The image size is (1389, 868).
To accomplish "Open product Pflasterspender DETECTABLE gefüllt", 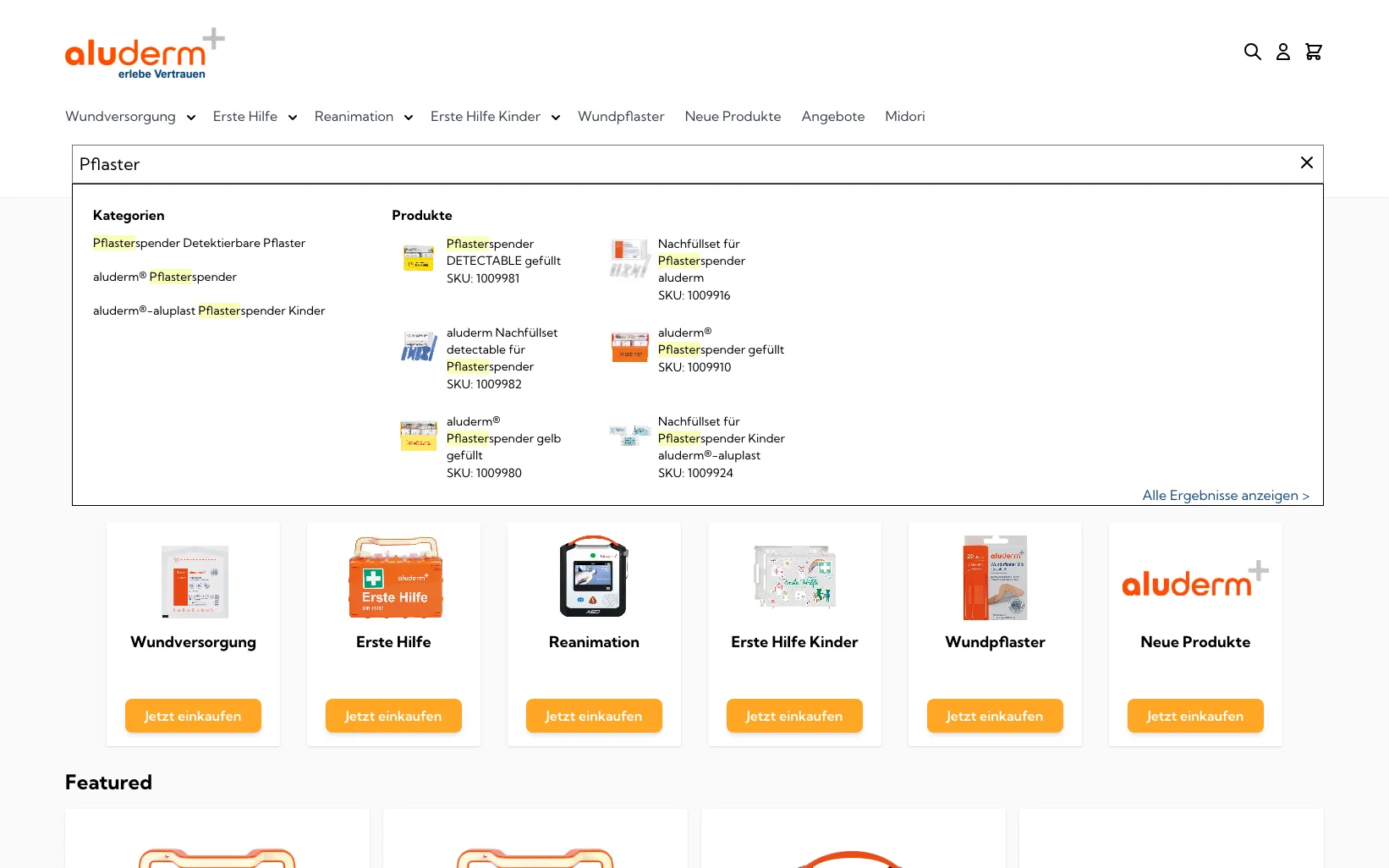I will coord(503,252).
